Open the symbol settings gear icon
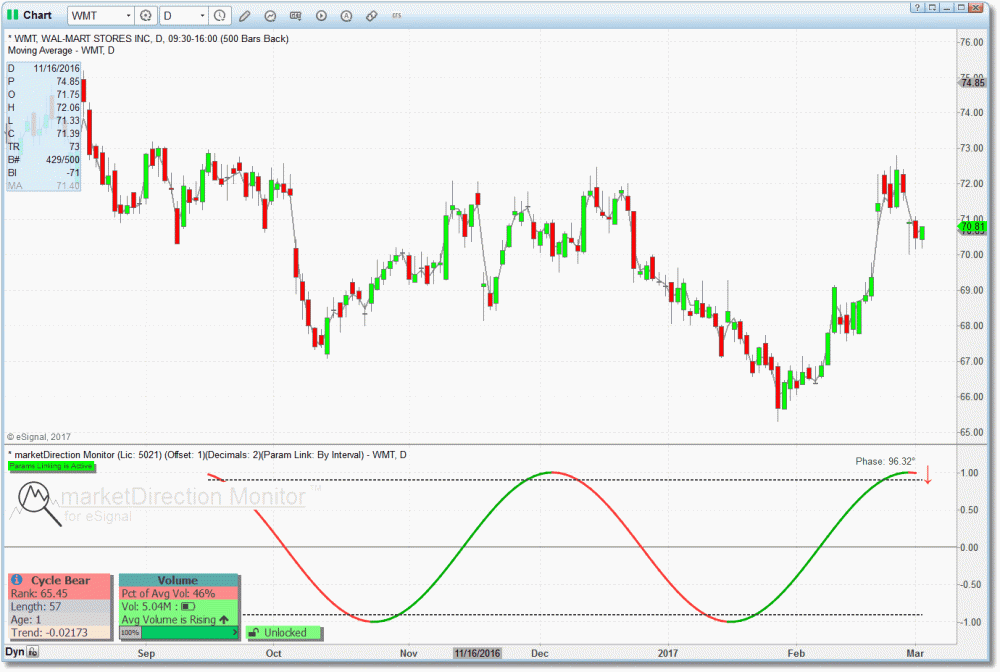Viewport: 1000px width, 672px height. pyautogui.click(x=146, y=16)
